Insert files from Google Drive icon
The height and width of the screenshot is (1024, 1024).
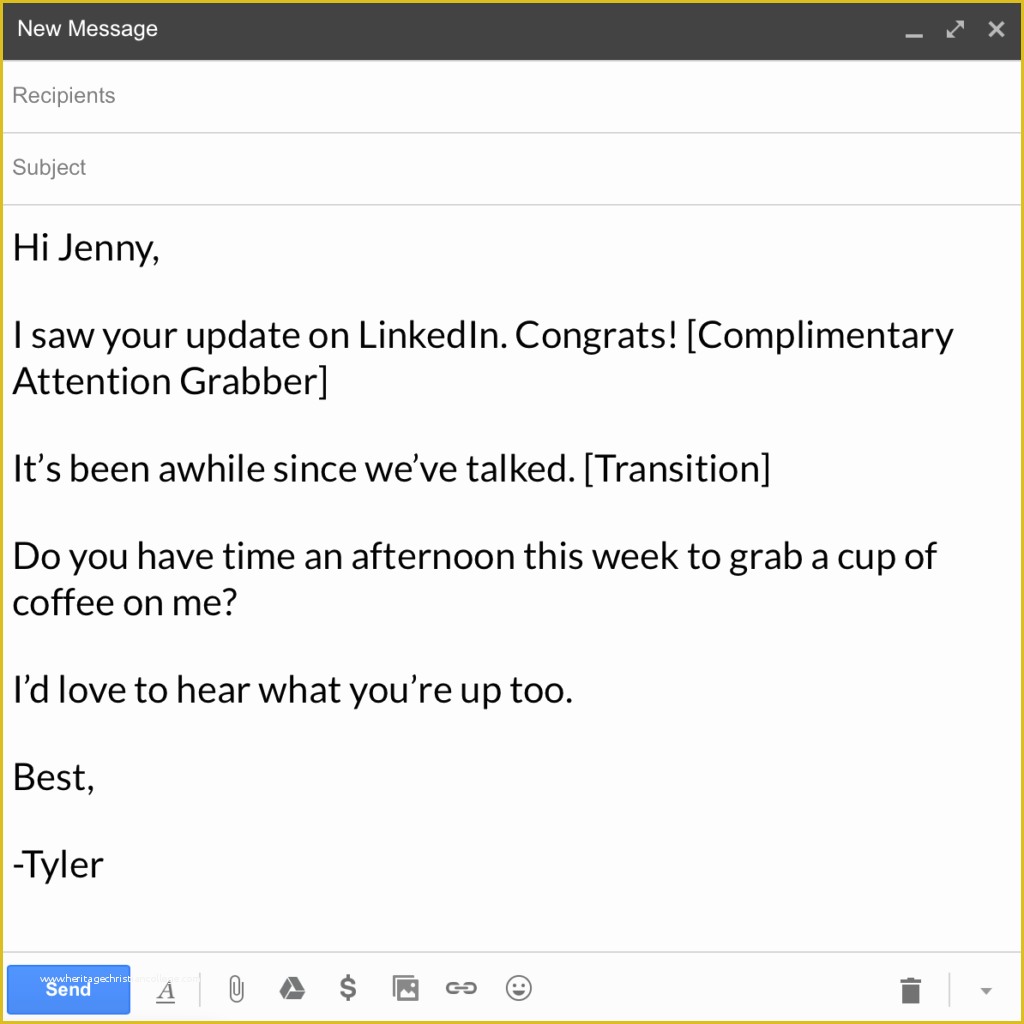coord(292,988)
